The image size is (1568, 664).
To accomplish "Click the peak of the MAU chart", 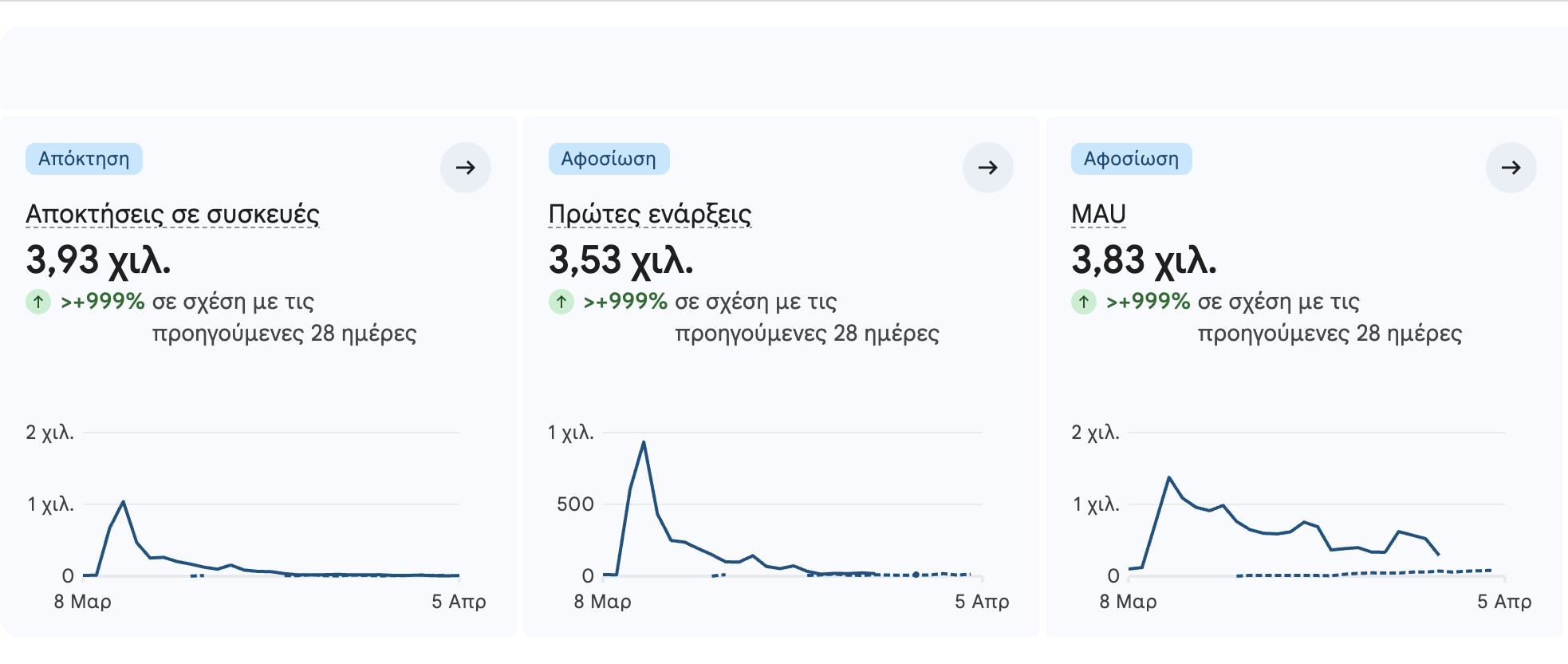I will [1169, 478].
